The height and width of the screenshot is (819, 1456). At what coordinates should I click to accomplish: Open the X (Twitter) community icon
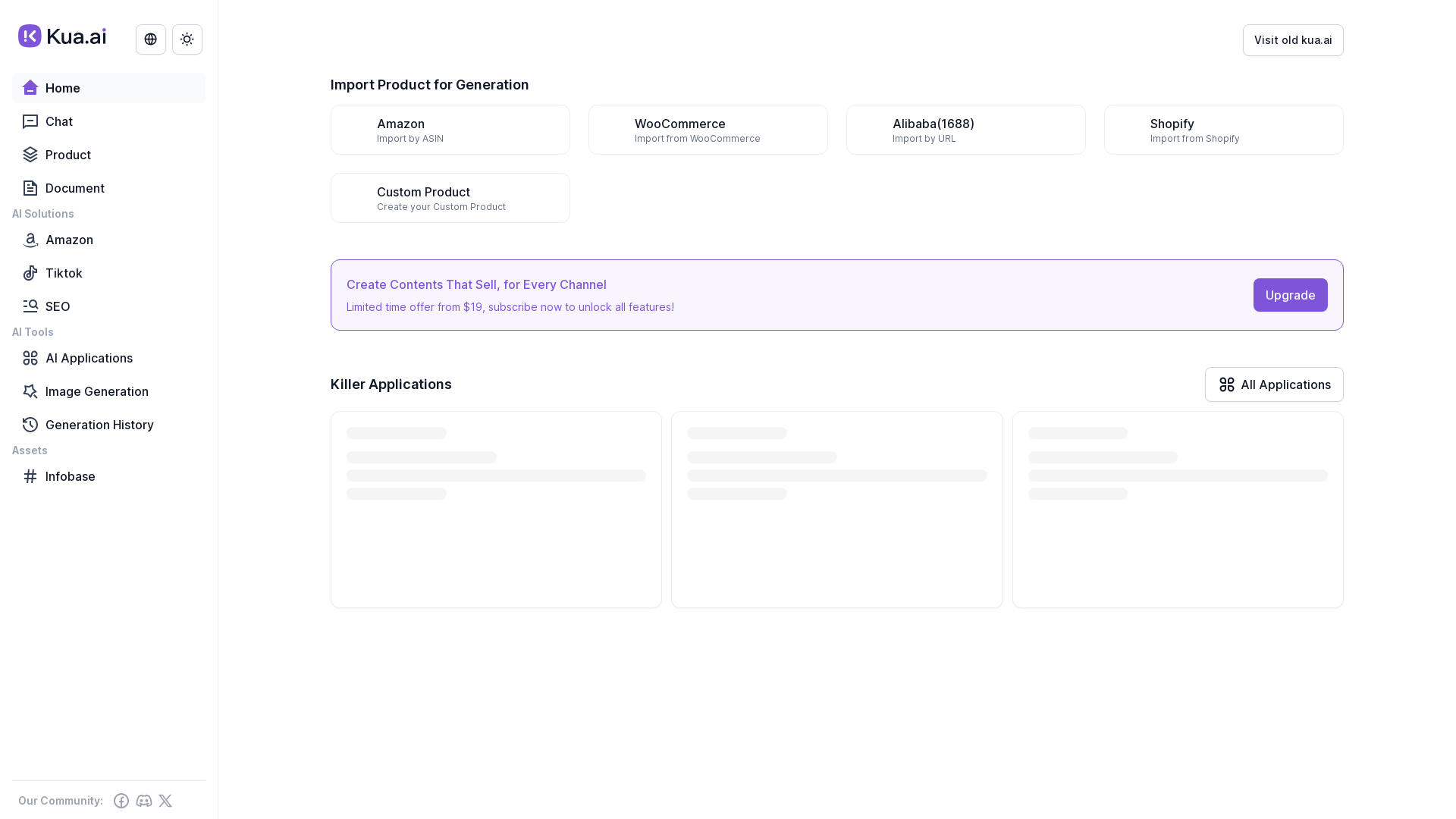pos(165,801)
